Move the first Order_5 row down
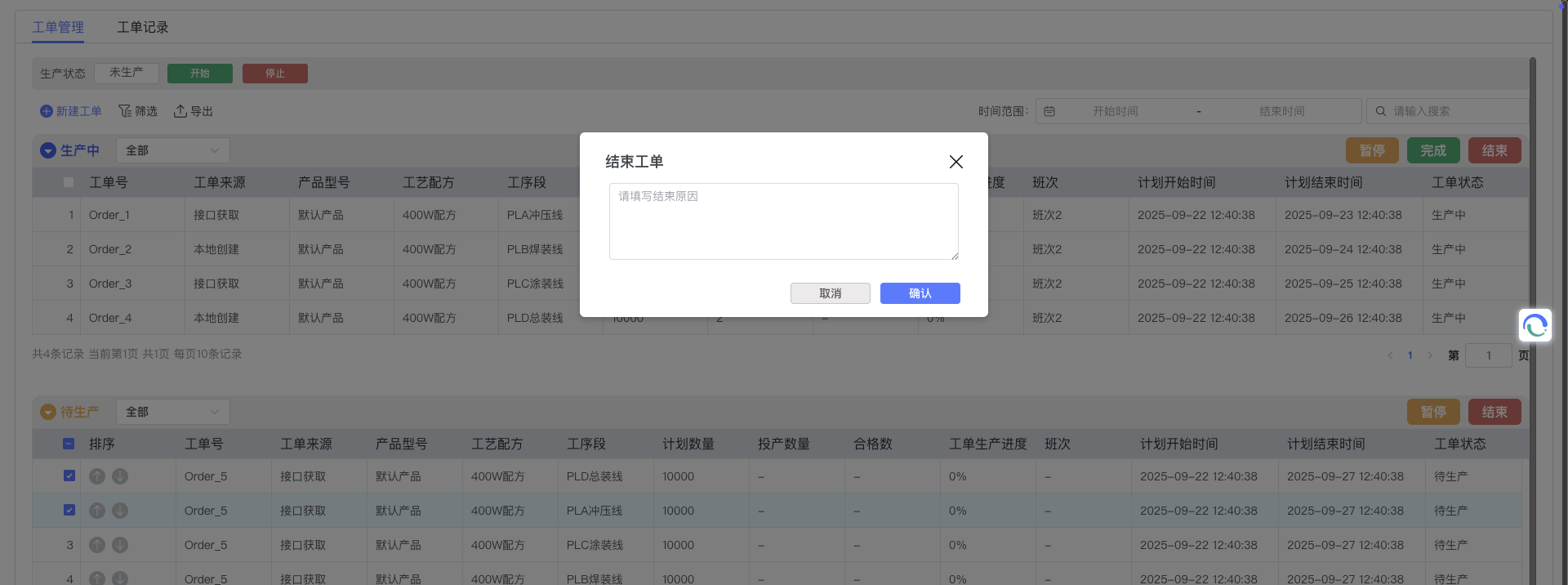 pos(120,476)
